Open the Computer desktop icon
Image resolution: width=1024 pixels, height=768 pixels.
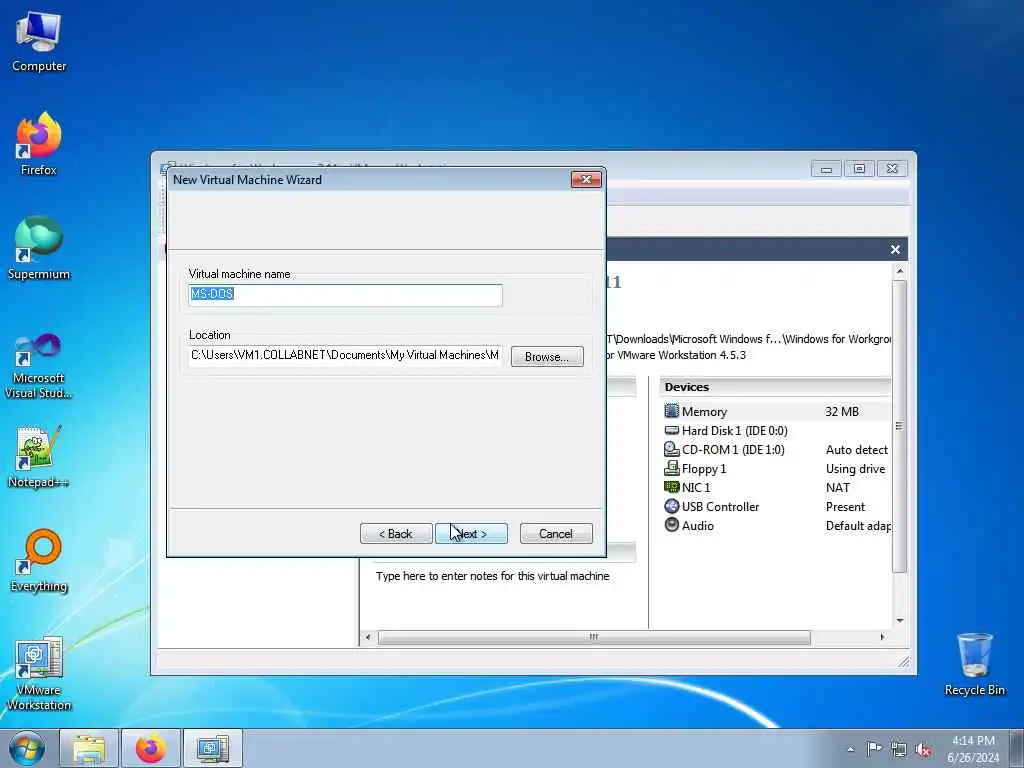[39, 41]
